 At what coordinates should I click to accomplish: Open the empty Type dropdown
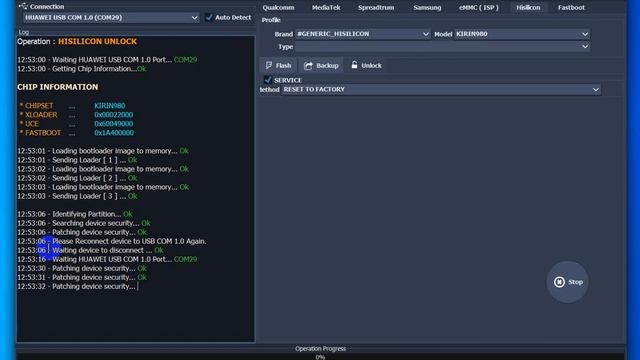(442, 47)
